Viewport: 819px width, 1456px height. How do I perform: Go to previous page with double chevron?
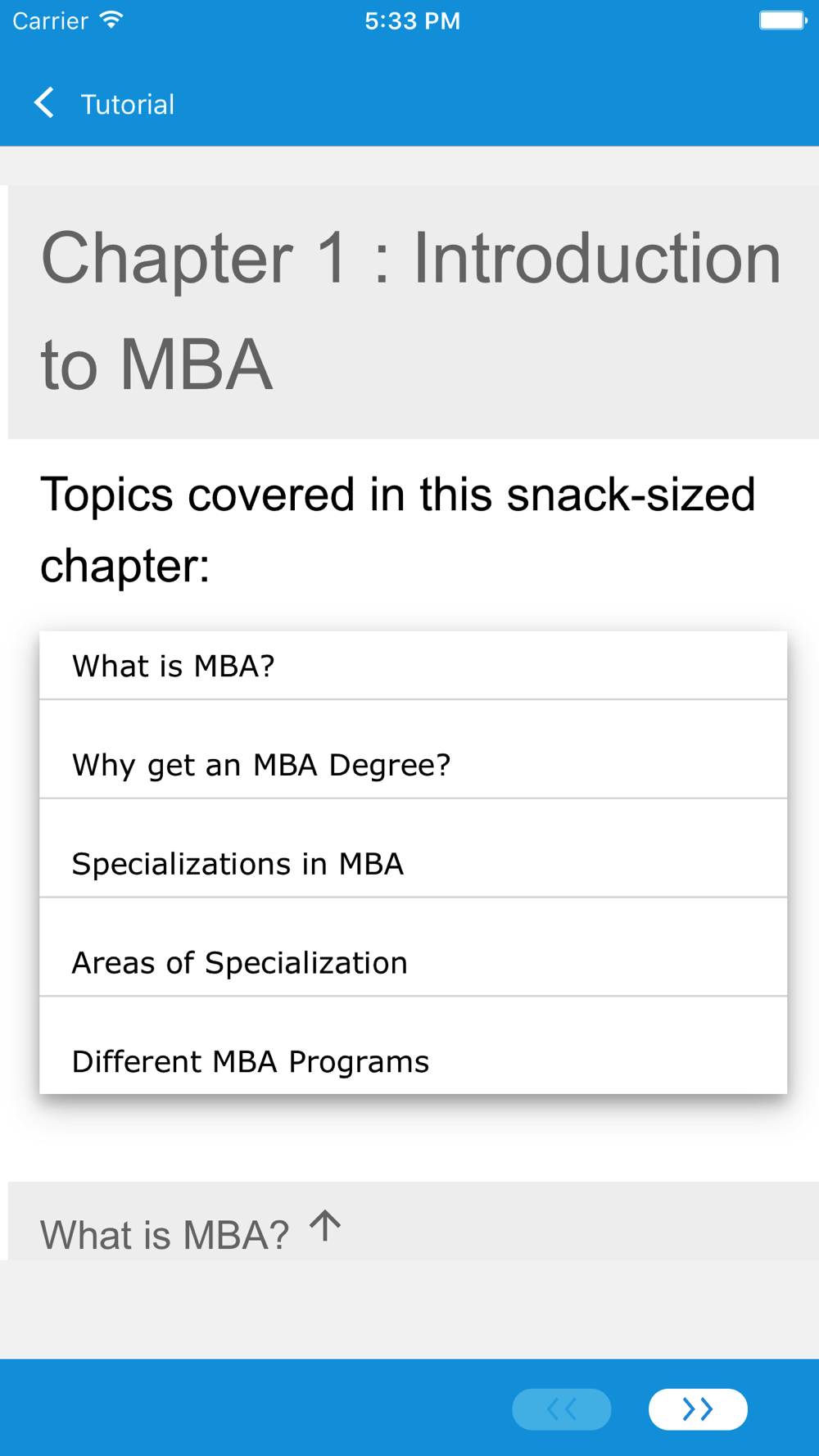coord(562,1409)
